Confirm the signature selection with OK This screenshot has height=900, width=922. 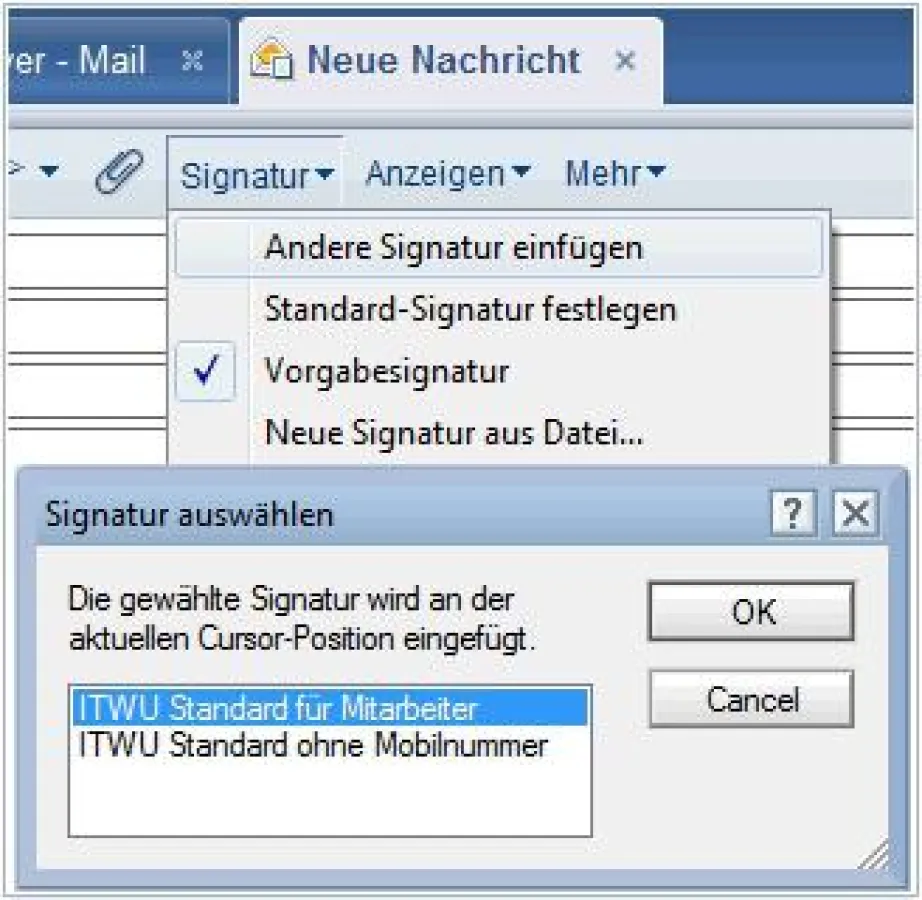752,612
